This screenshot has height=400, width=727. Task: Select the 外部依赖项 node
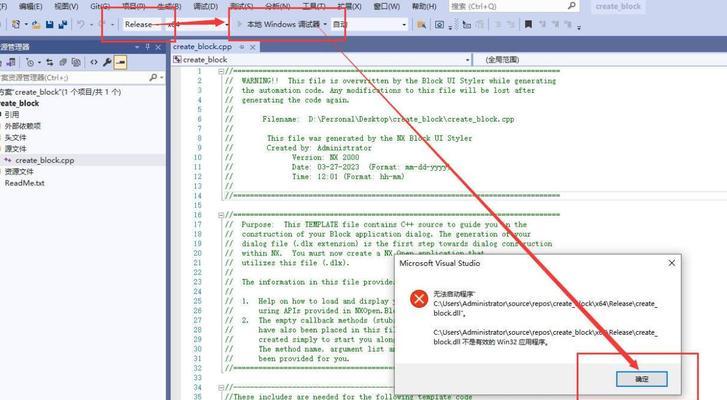[23, 126]
